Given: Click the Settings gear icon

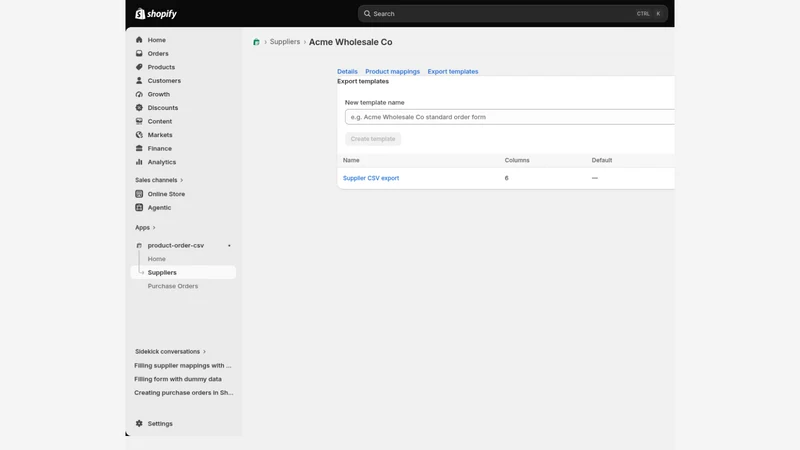Looking at the screenshot, I should (139, 423).
